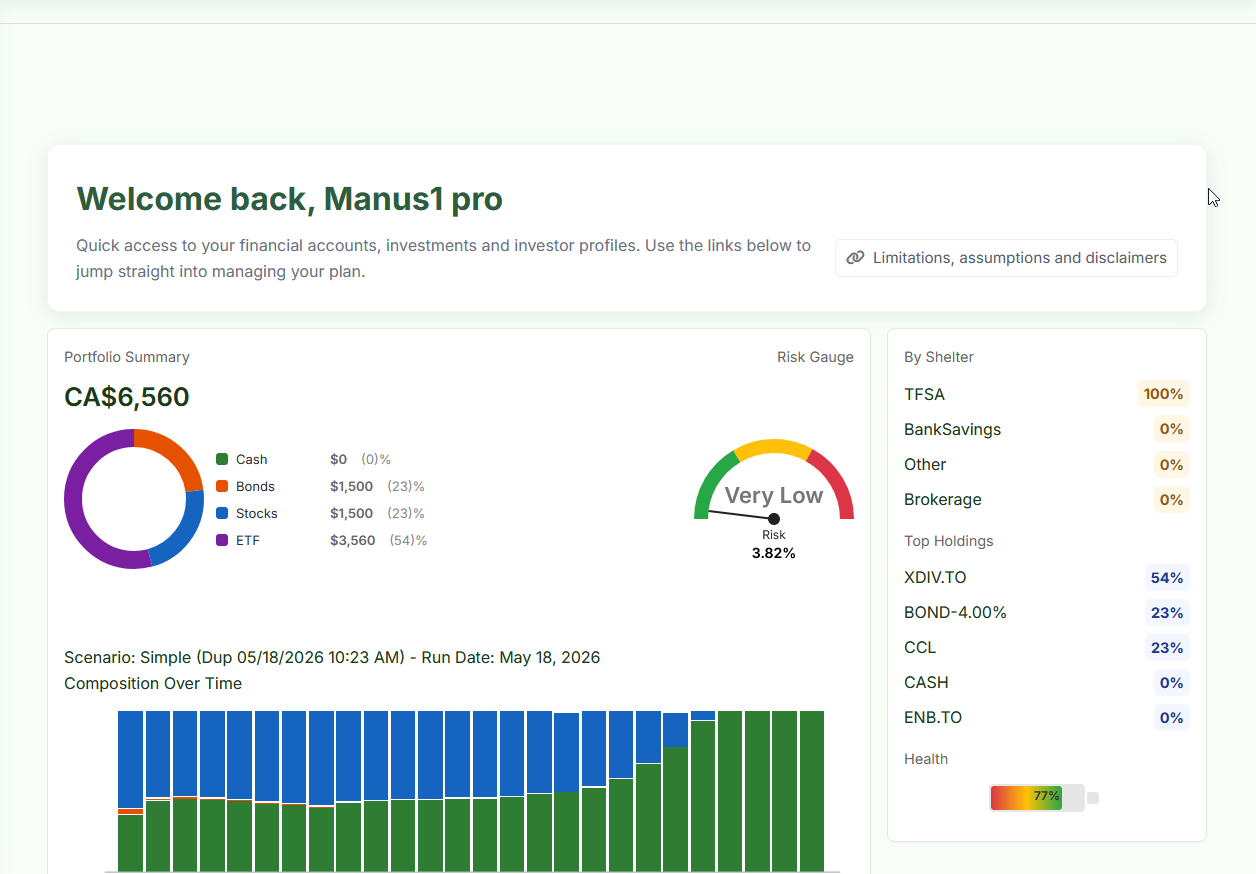Open Limitations, assumptions and disclaimers link
This screenshot has width=1256, height=874.
pos(1006,258)
